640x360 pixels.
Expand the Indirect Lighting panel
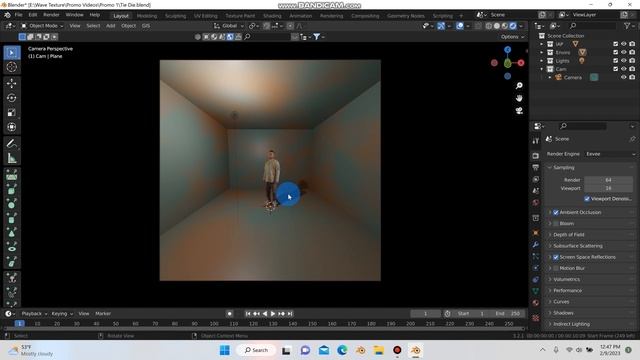(x=571, y=324)
